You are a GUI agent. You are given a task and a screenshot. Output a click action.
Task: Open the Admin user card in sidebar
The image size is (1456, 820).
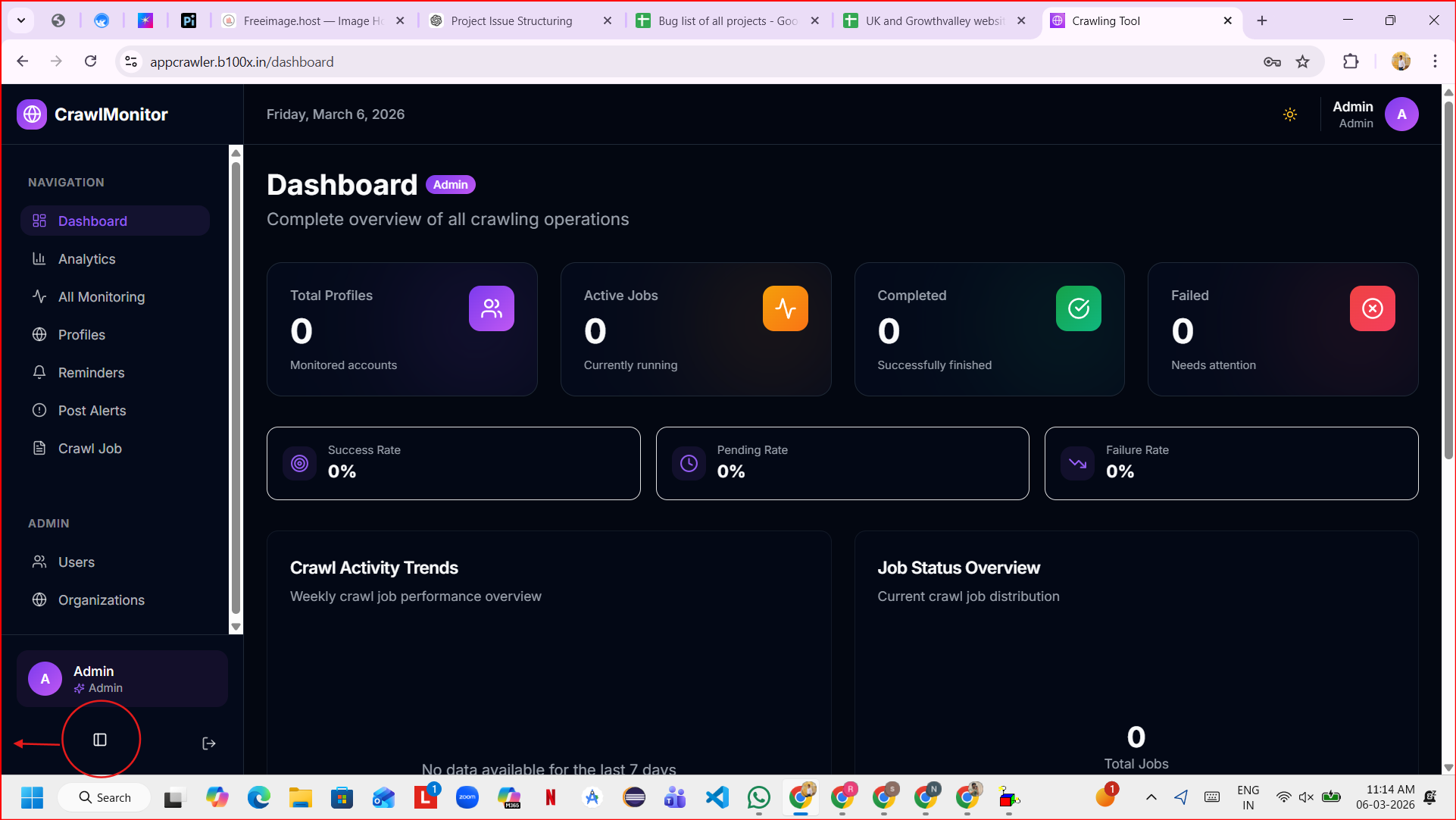121,679
